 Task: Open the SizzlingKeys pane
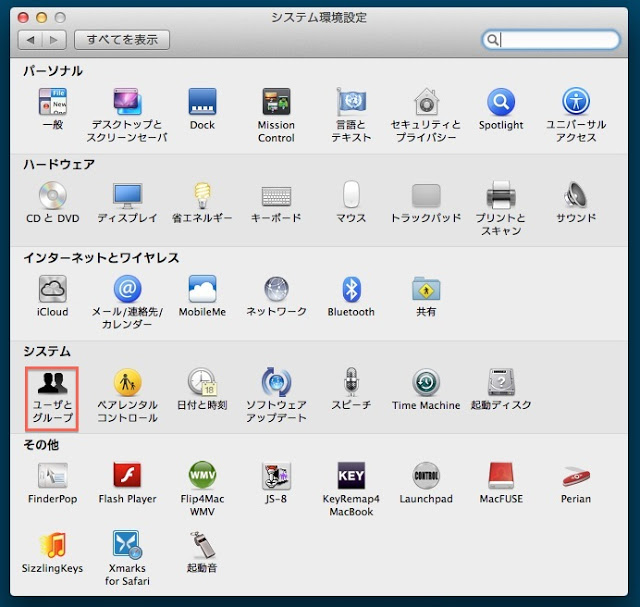click(53, 552)
